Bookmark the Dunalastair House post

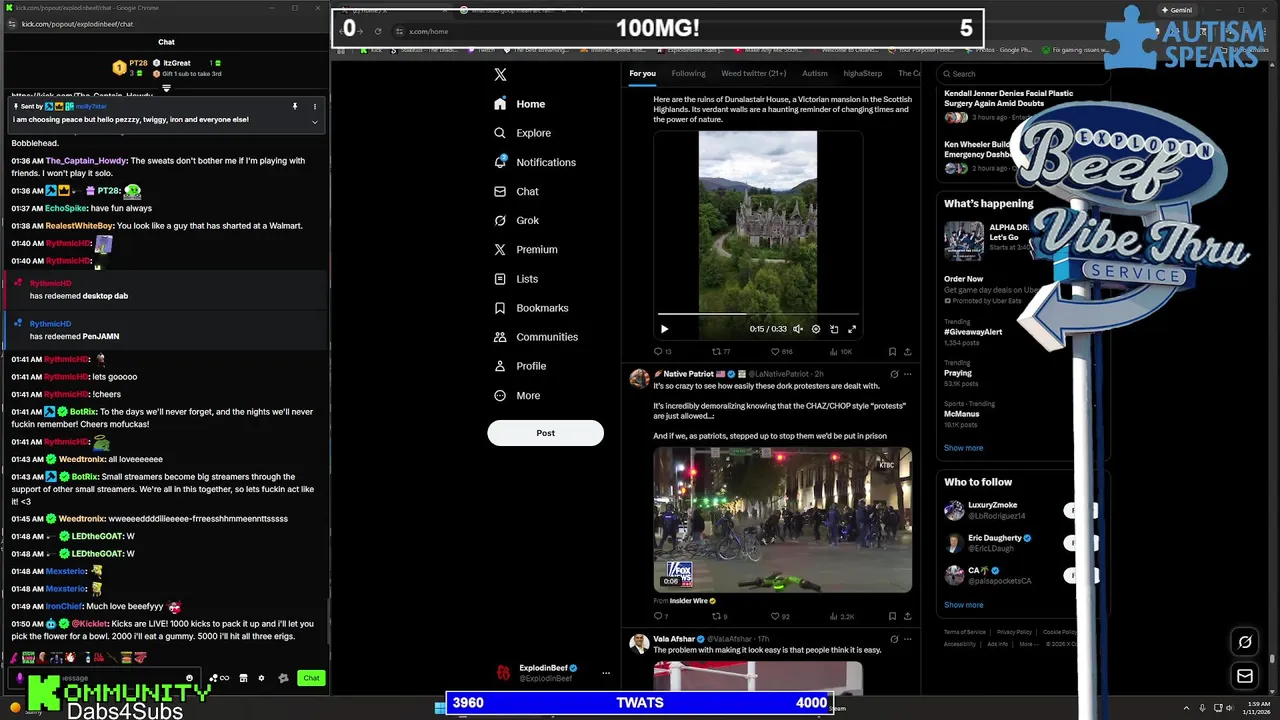[892, 352]
